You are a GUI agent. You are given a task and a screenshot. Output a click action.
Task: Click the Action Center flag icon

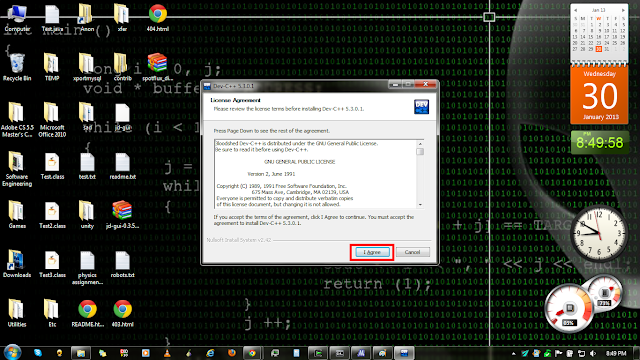pos(558,353)
